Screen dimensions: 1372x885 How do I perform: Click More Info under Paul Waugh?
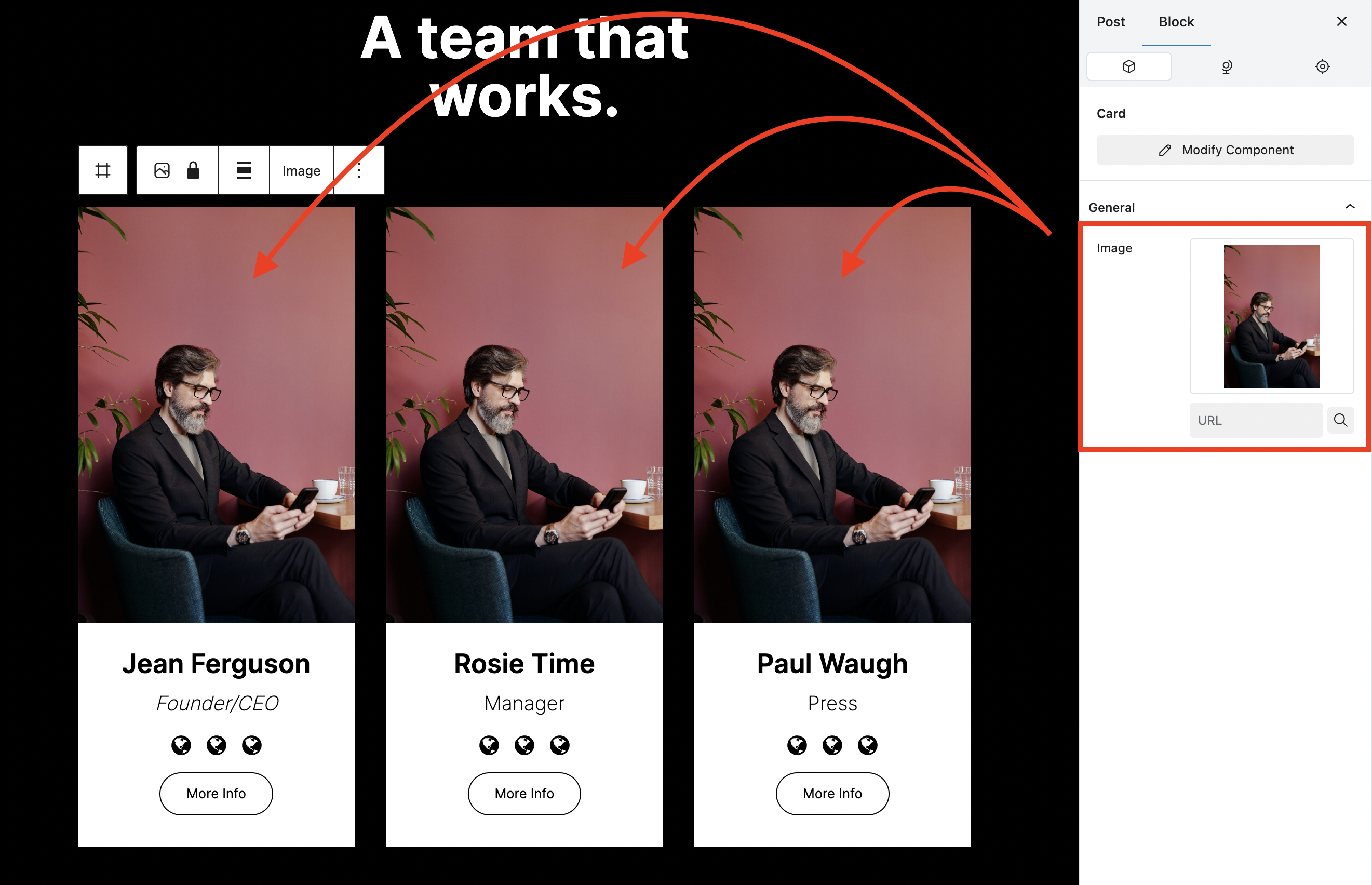point(832,794)
